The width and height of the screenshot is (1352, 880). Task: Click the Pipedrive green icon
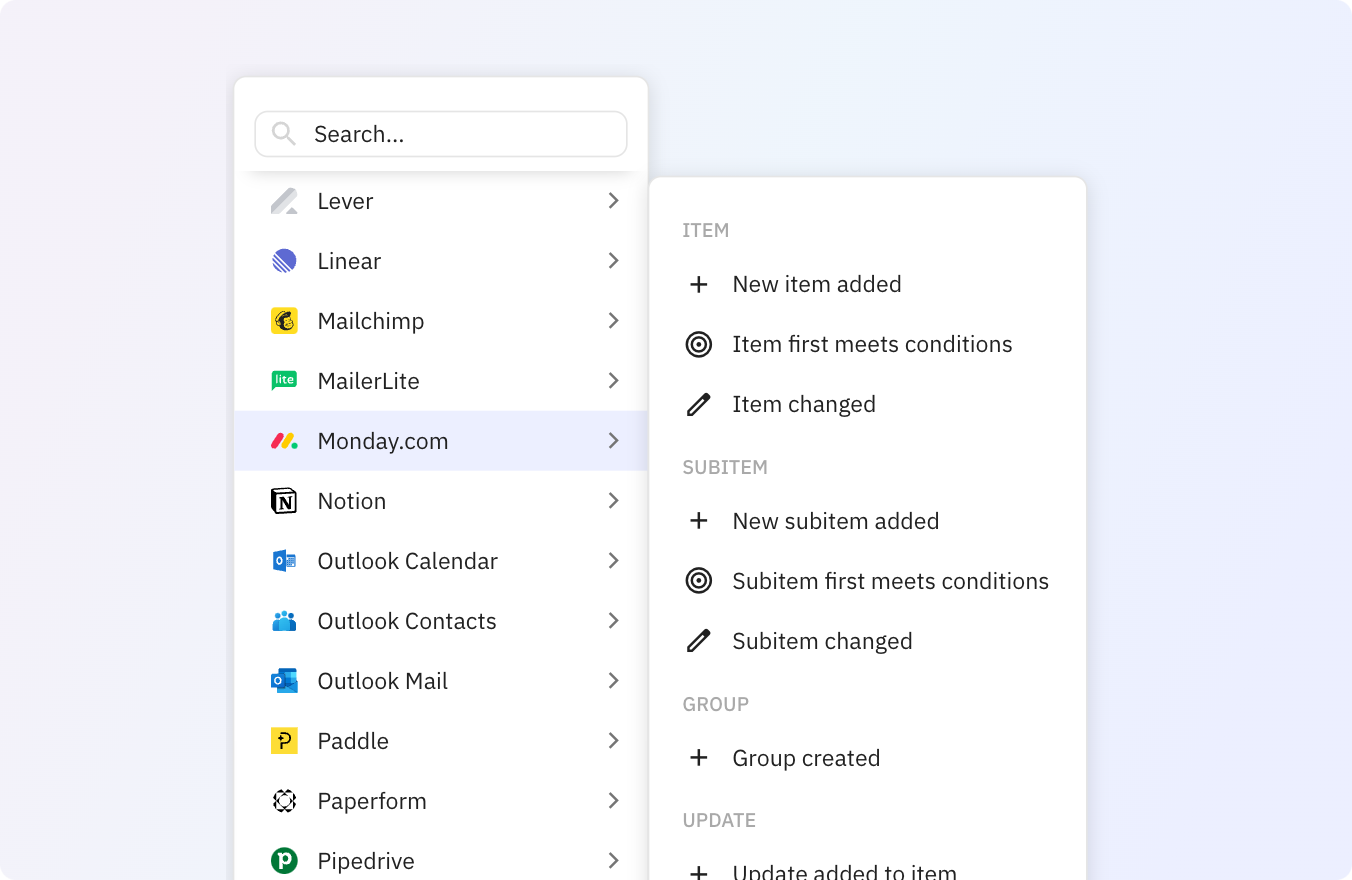click(284, 861)
